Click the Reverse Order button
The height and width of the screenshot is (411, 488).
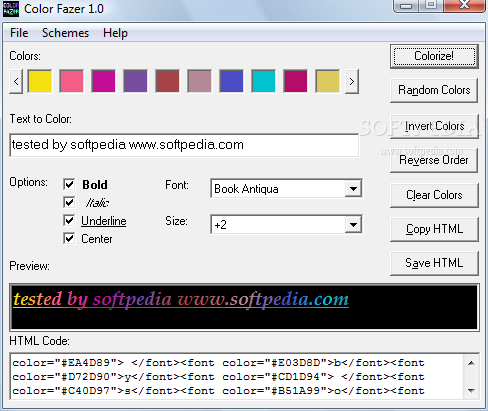(434, 160)
